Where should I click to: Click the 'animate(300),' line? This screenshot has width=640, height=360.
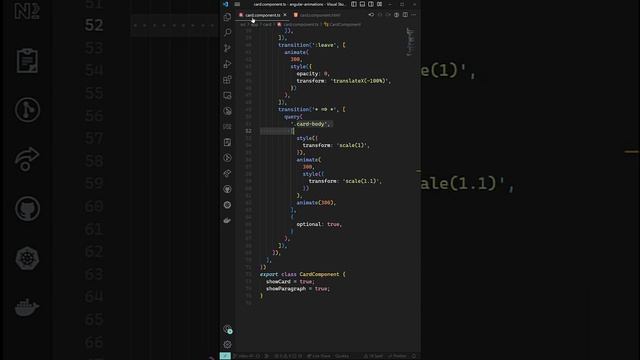point(316,202)
